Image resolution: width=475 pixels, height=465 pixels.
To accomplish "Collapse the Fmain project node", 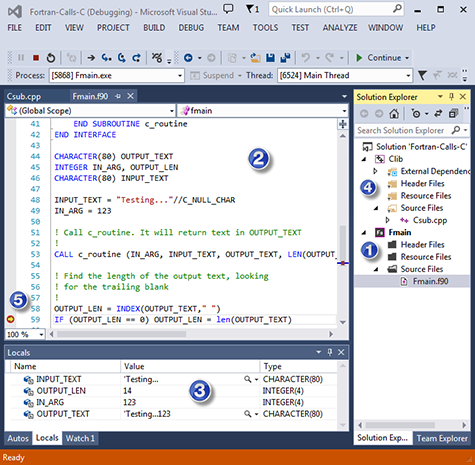I will click(x=364, y=233).
